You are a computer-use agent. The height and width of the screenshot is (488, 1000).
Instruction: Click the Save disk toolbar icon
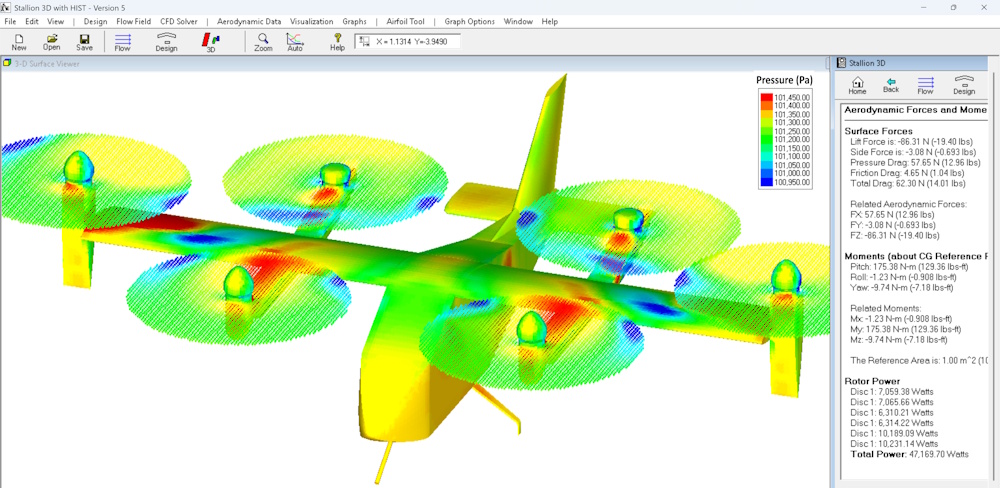[x=84, y=42]
